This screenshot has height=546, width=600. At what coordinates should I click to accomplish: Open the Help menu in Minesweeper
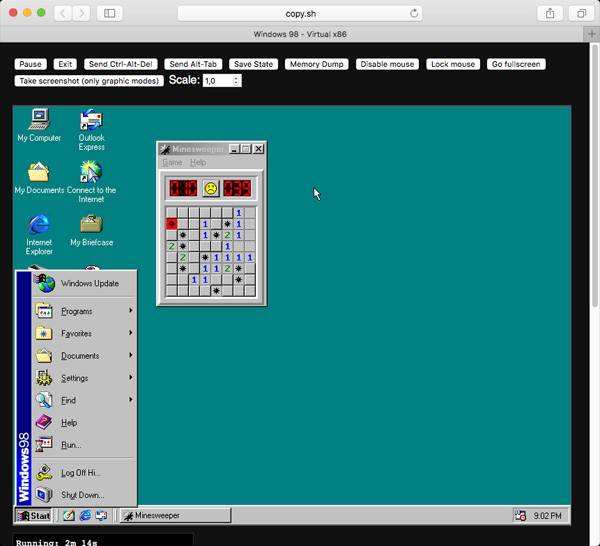[198, 163]
